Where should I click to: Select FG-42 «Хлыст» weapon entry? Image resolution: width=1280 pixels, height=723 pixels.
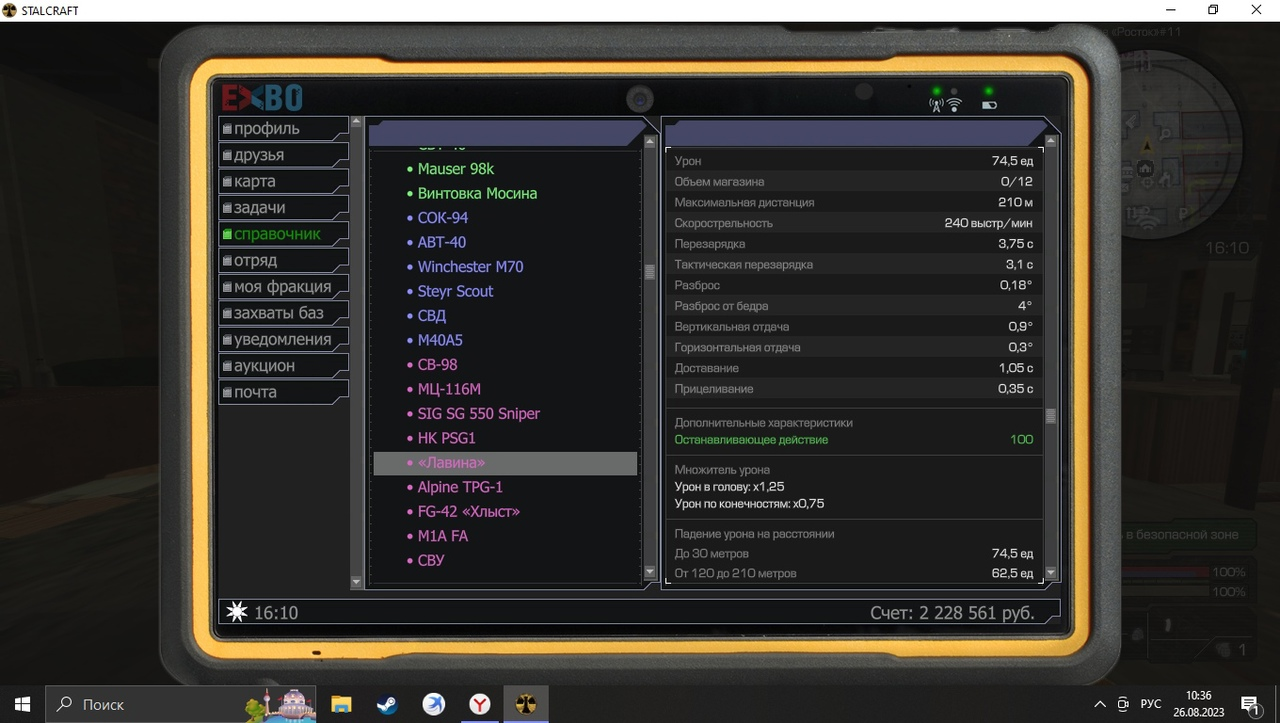pos(505,512)
